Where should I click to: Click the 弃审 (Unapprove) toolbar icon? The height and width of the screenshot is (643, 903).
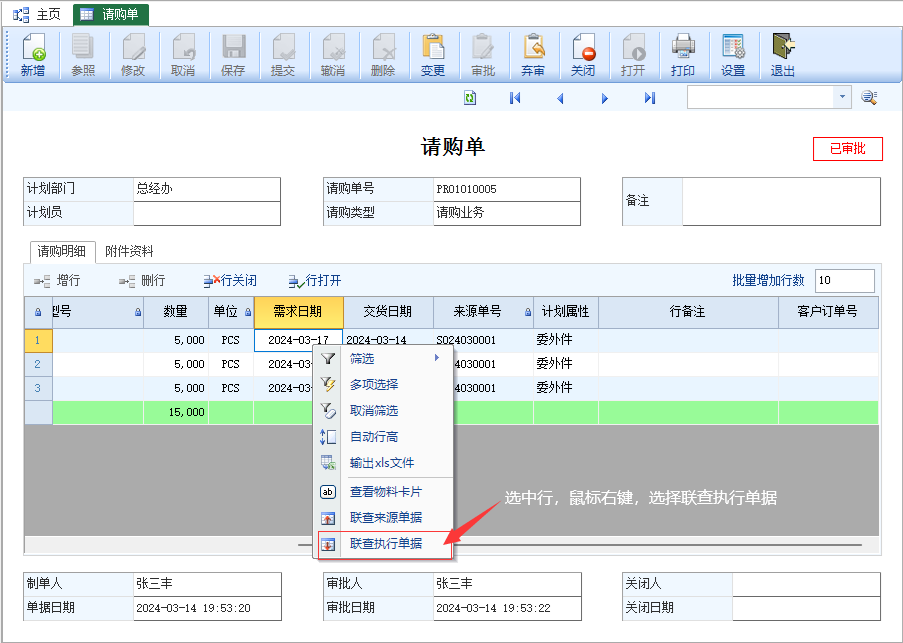tap(533, 55)
